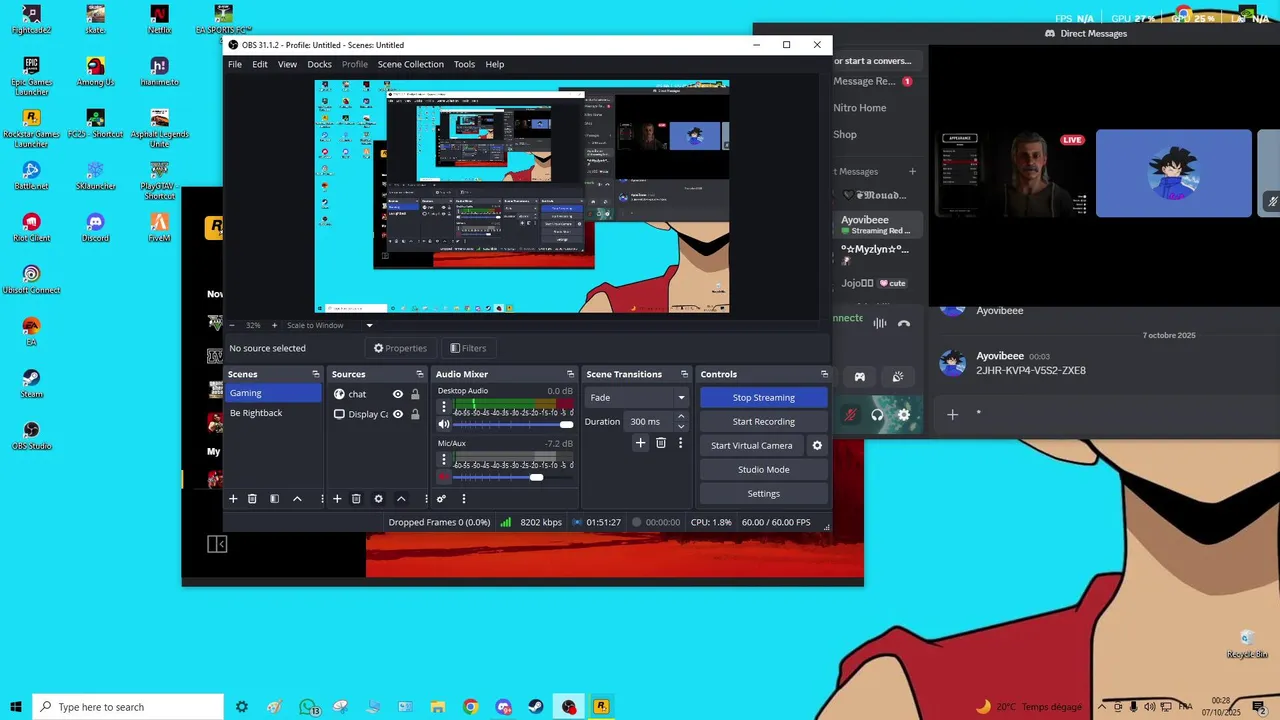The image size is (1280, 720).
Task: Zoom out the preview with minus button
Action: (232, 325)
